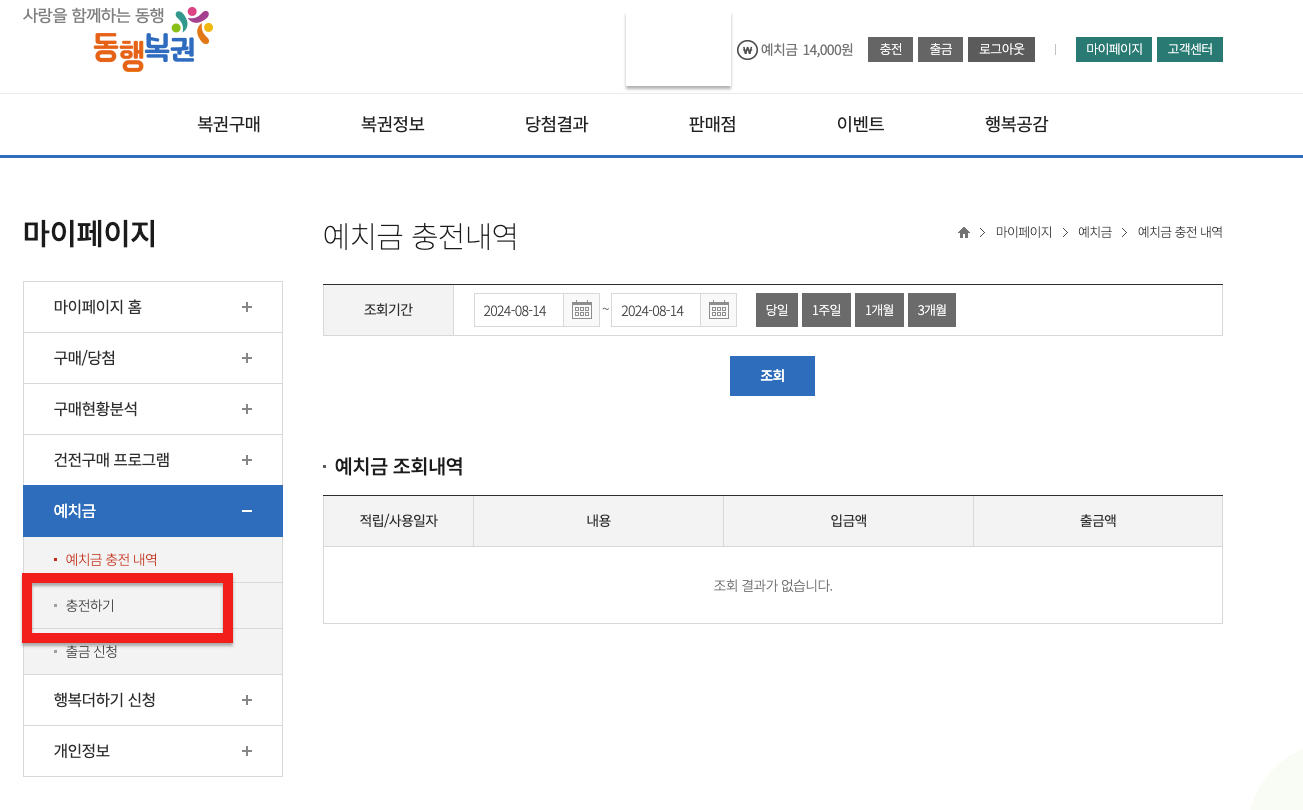1303x810 pixels.
Task: Expand 구매/당첨 section
Action: [x=153, y=358]
